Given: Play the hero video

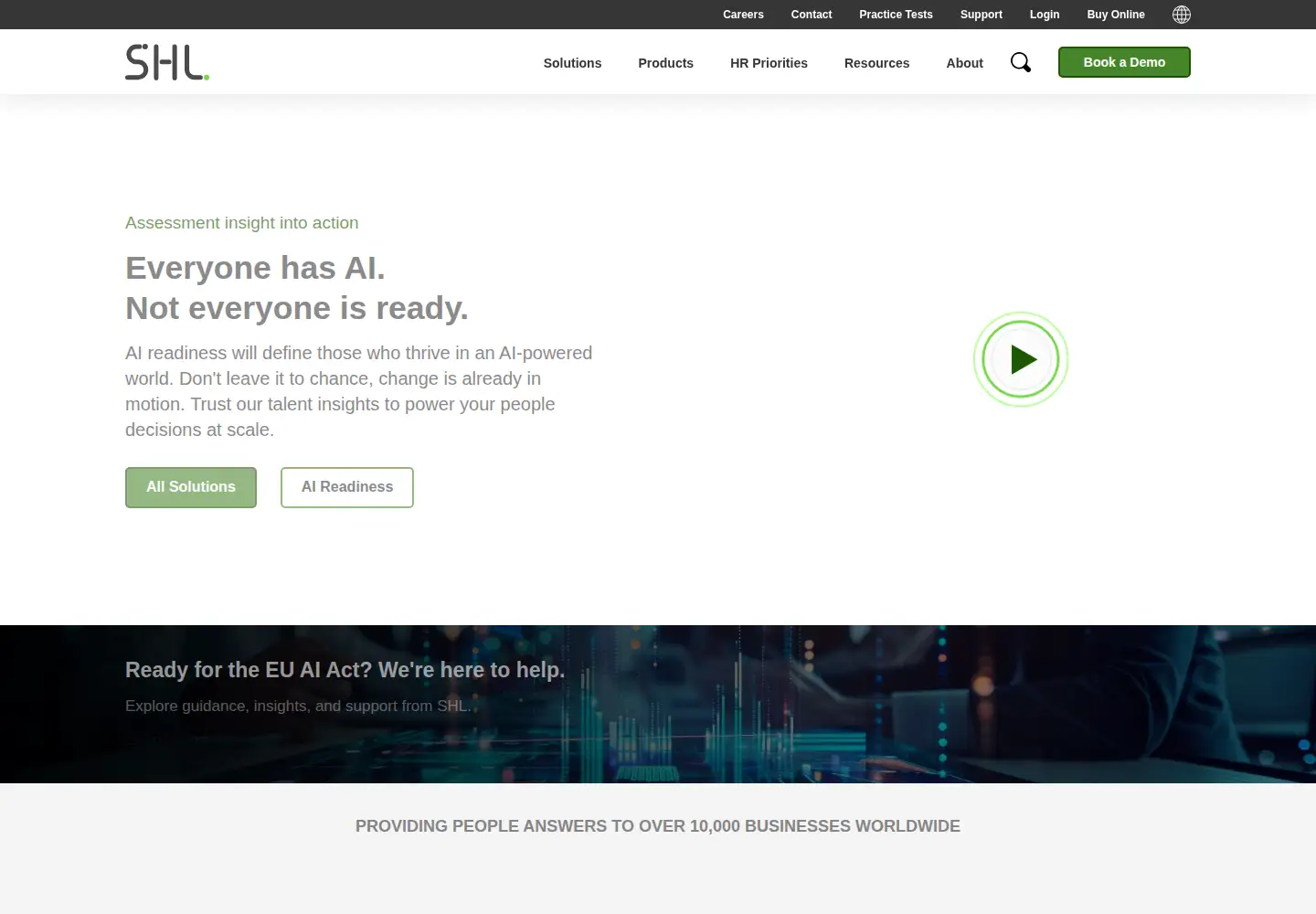Looking at the screenshot, I should tap(1021, 359).
